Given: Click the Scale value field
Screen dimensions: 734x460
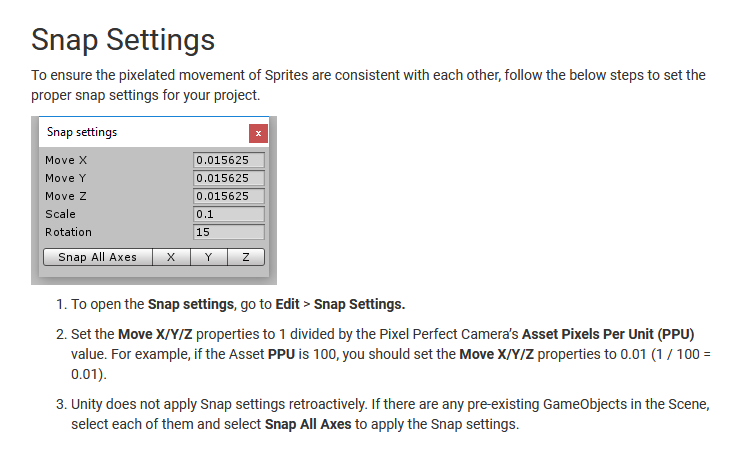Looking at the screenshot, I should (228, 214).
